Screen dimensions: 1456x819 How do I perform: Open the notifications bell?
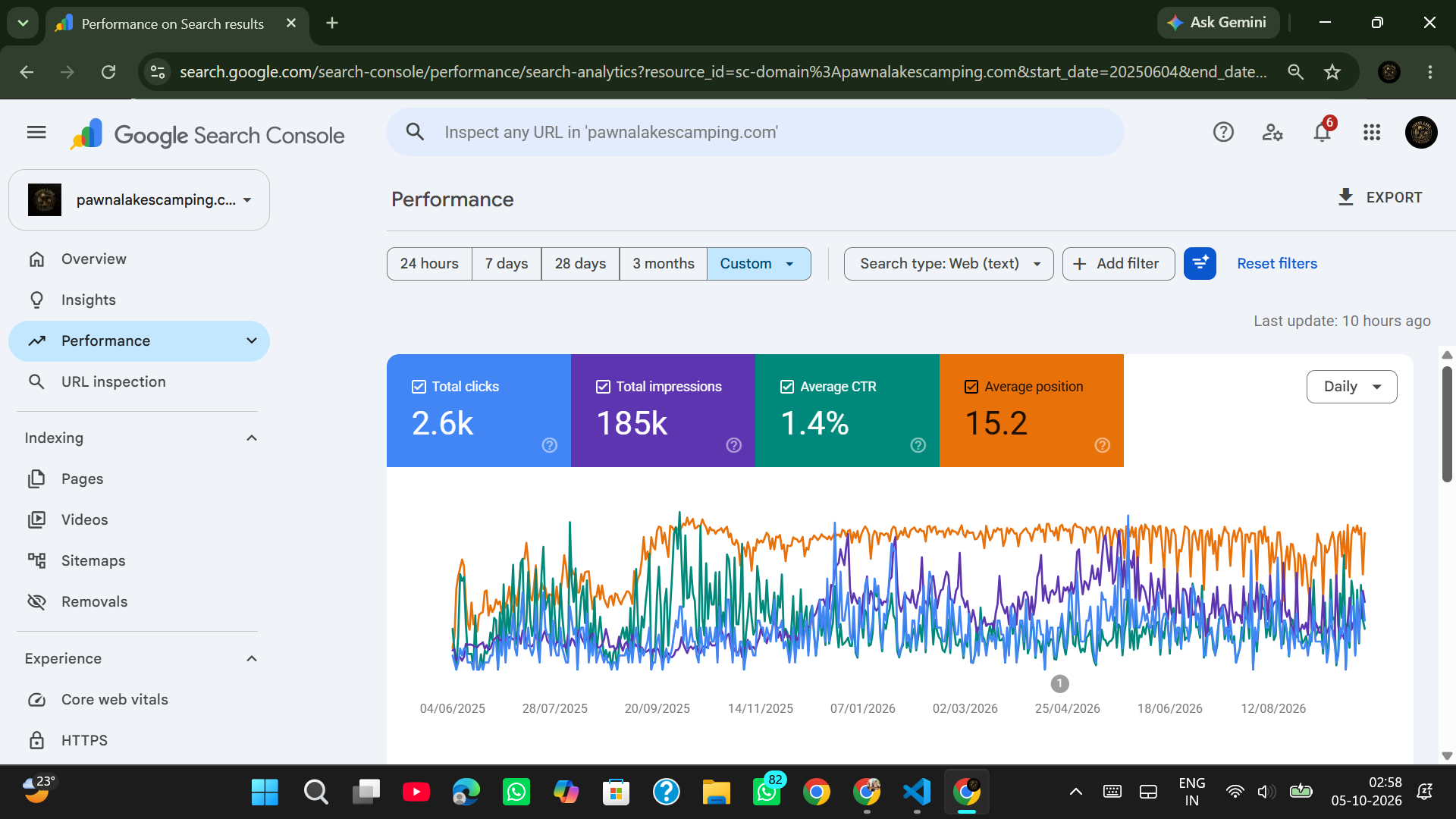point(1323,133)
